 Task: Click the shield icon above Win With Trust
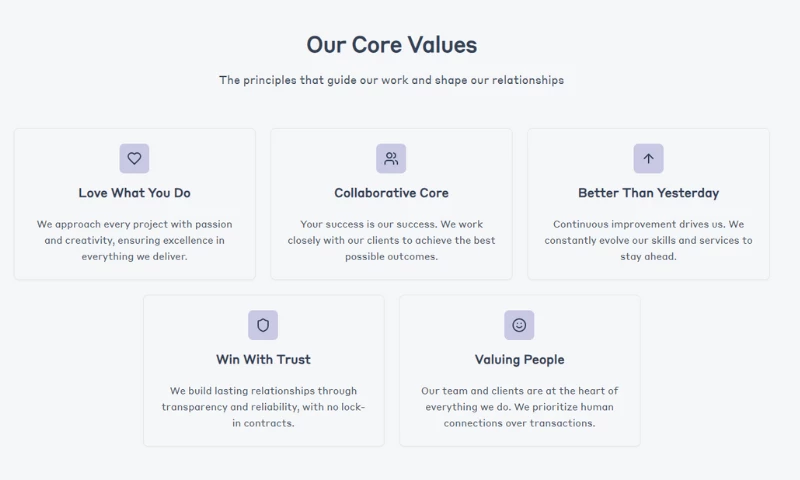click(263, 325)
